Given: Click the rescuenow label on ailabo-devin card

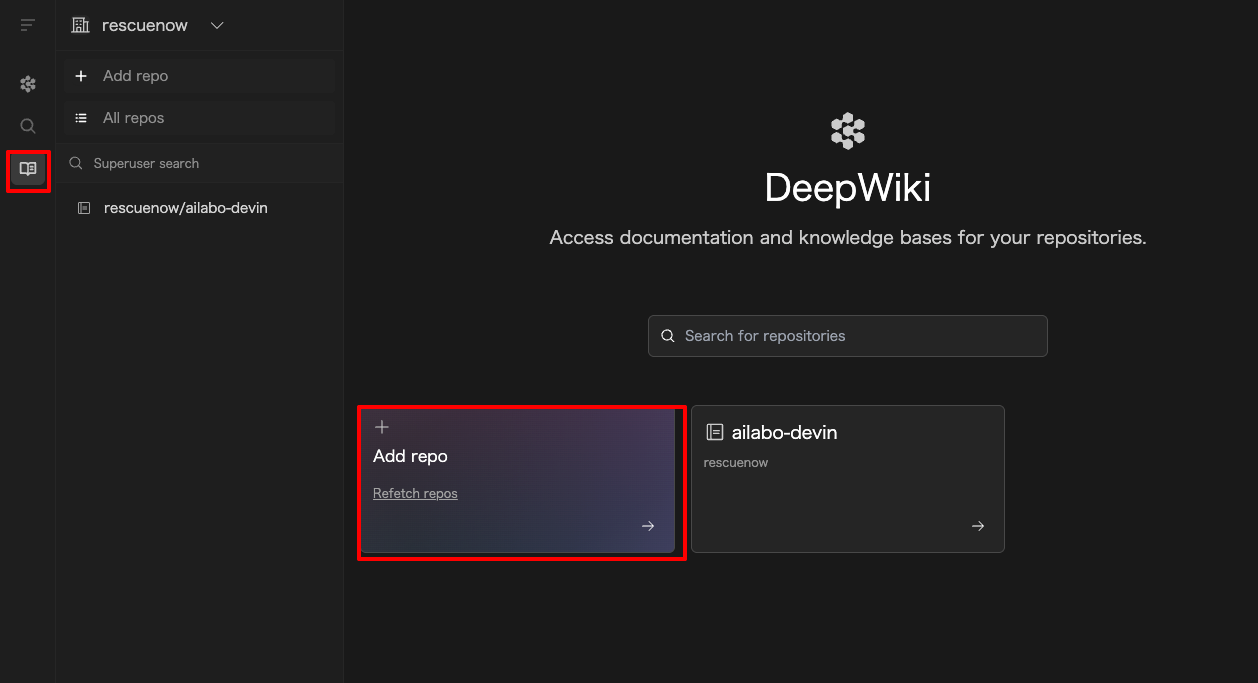Looking at the screenshot, I should (x=736, y=463).
